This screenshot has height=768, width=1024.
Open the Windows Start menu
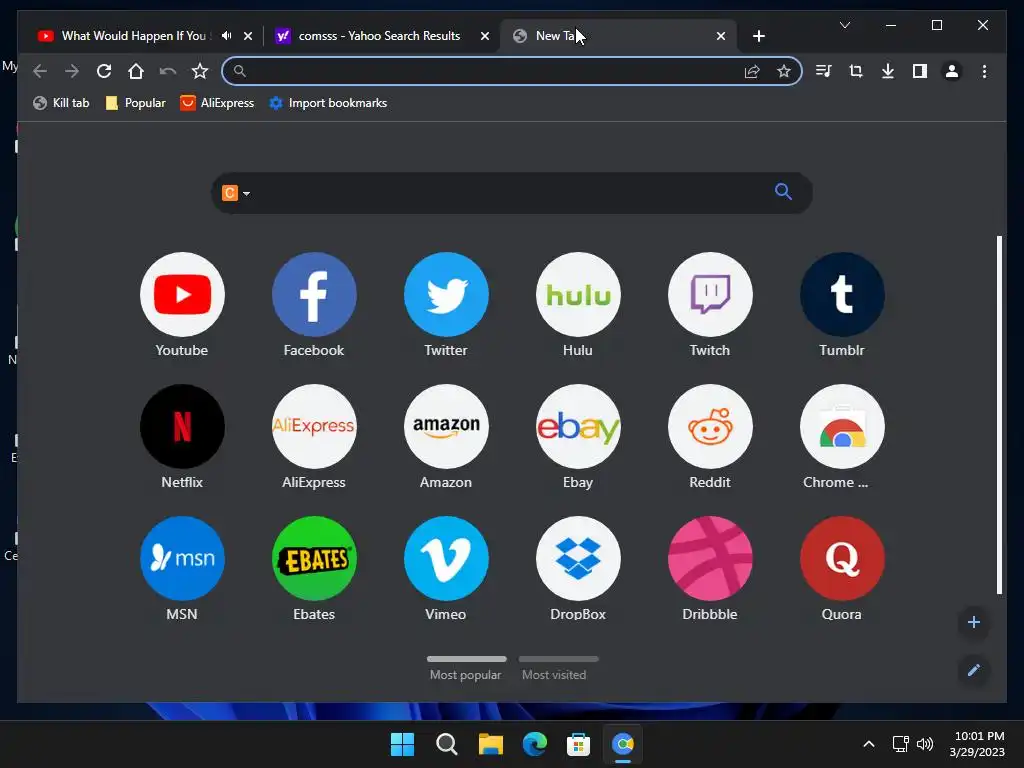[x=402, y=744]
